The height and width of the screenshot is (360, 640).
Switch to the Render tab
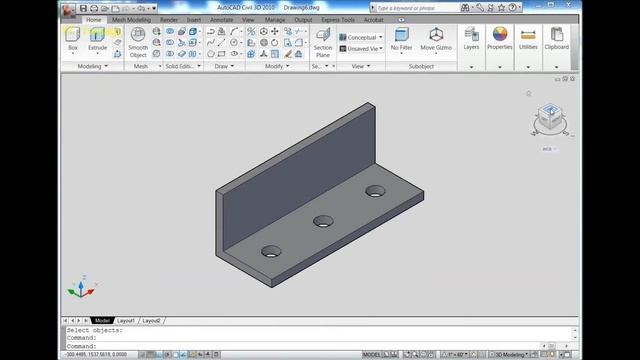click(x=169, y=20)
